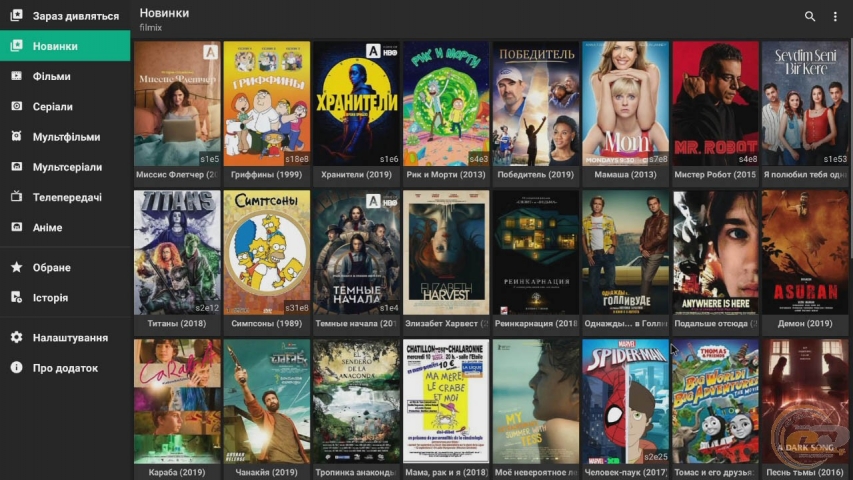Open Налаштування settings
The height and width of the screenshot is (480, 853).
(65, 337)
